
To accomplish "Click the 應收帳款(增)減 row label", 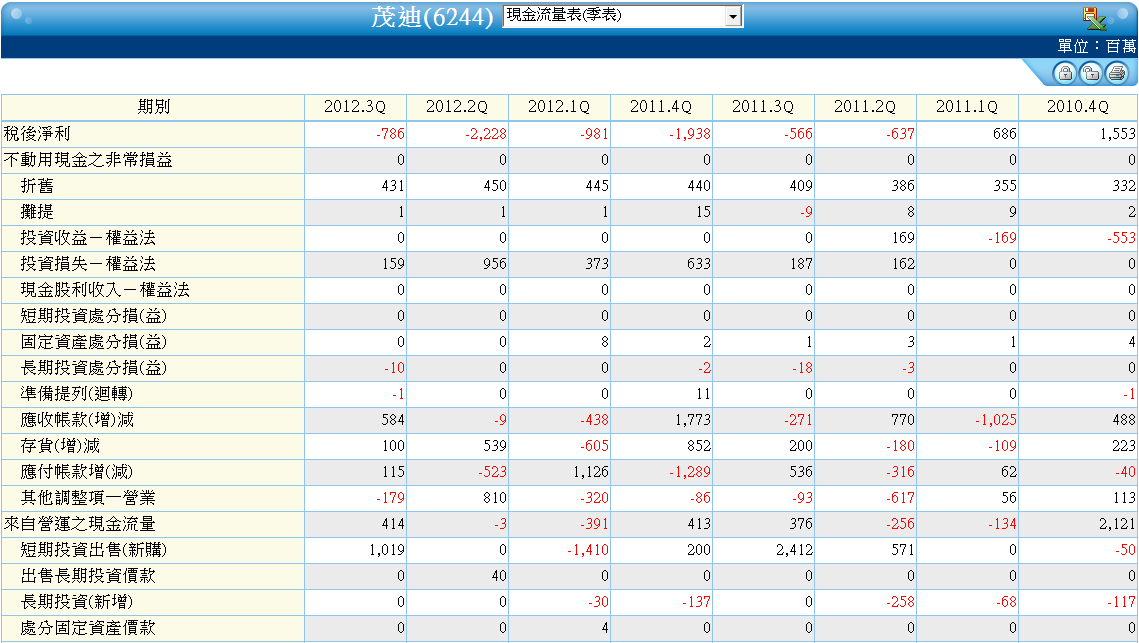I will coord(77,420).
